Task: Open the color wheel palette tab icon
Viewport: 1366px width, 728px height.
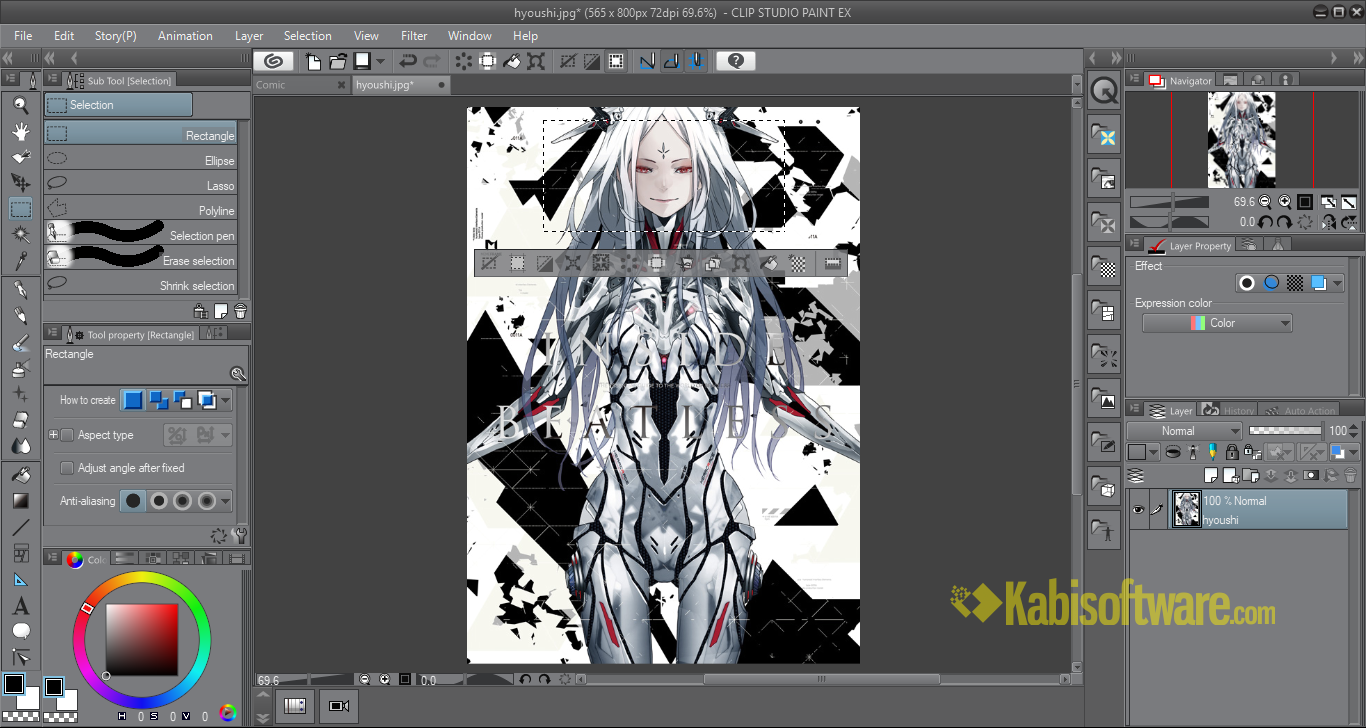Action: (x=75, y=559)
